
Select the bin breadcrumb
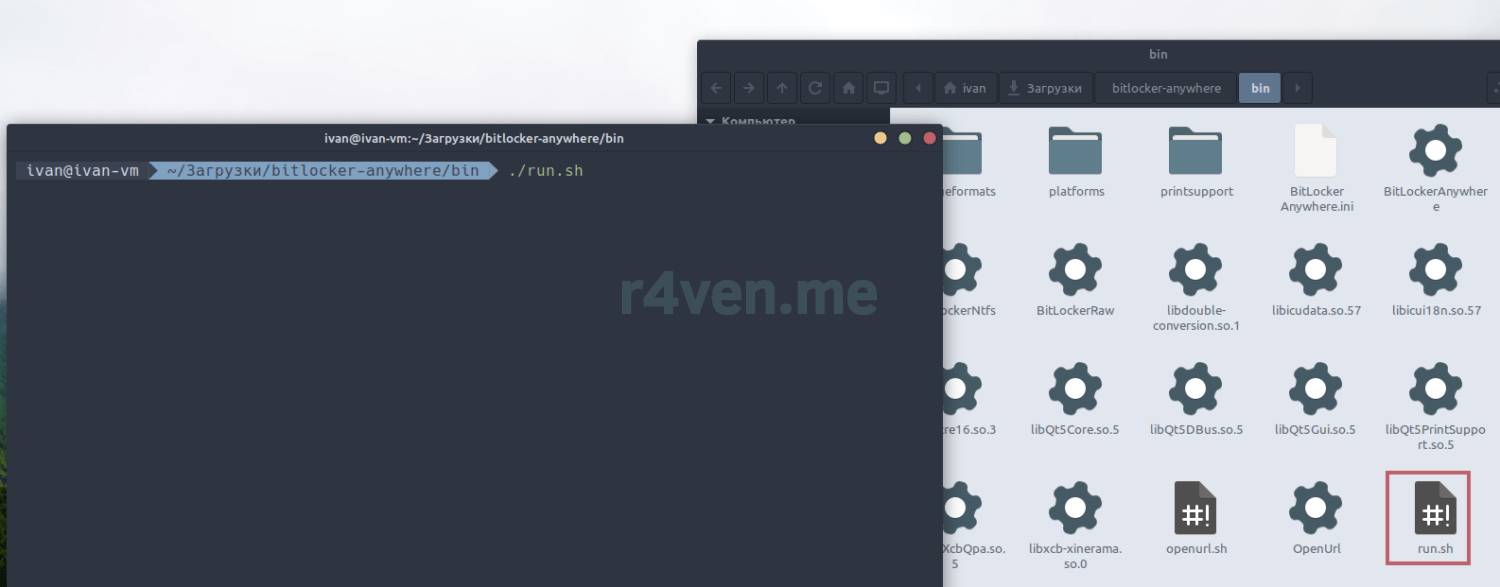1260,88
